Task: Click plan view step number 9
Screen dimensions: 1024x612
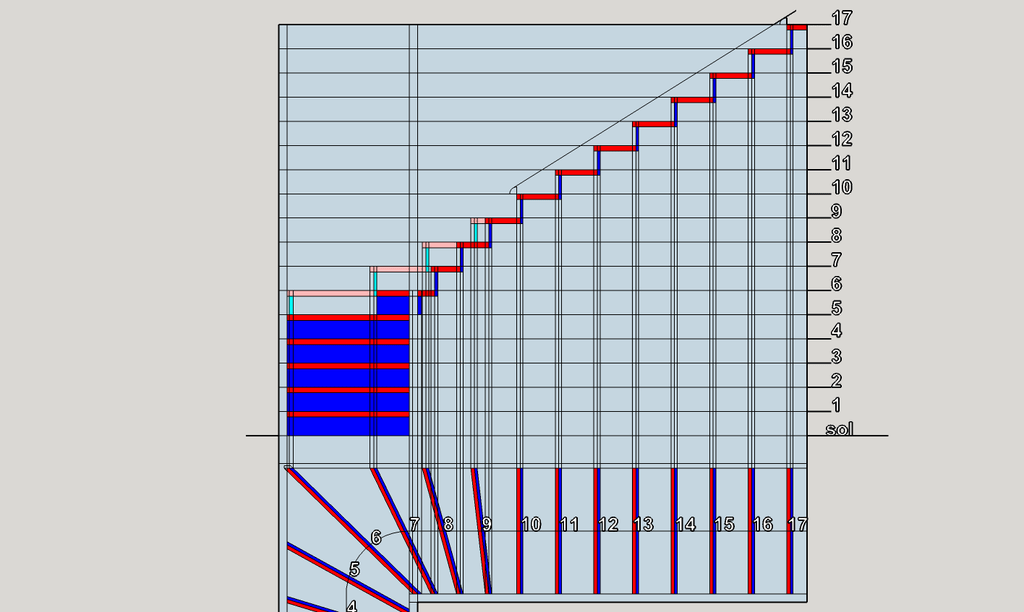Action: (487, 524)
